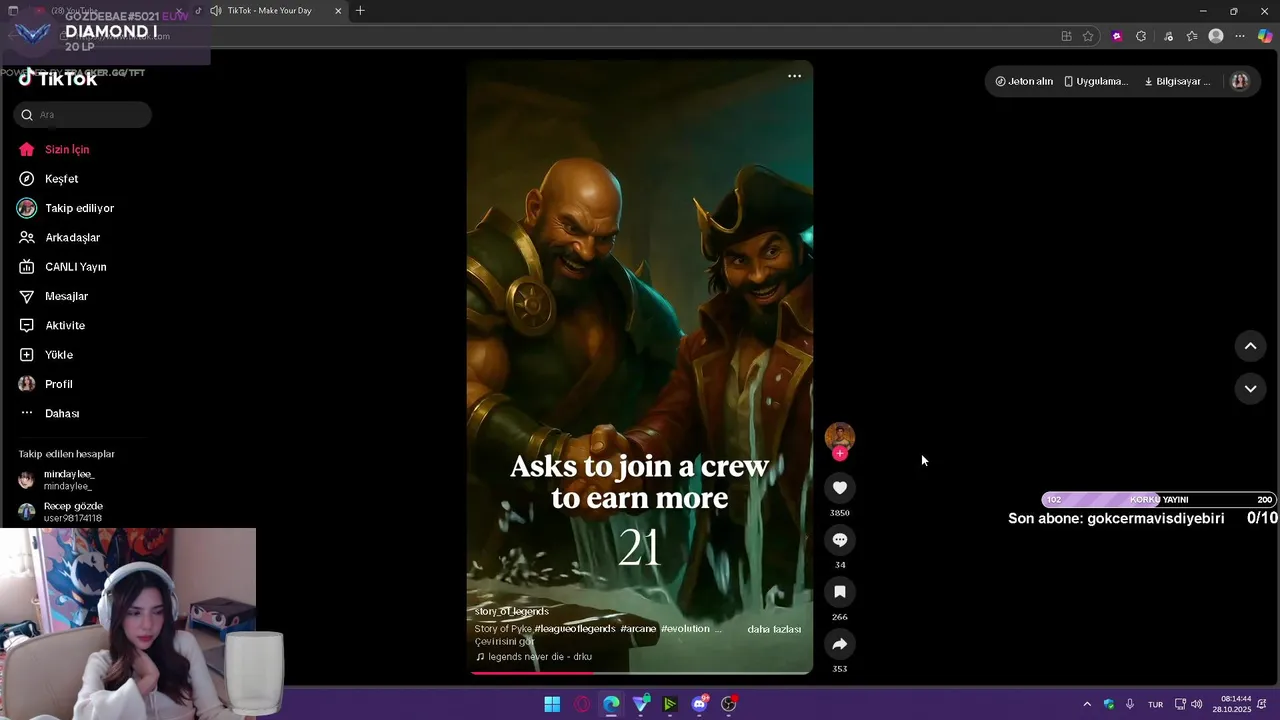Open the #evolution hashtag
Screen dimensions: 1280x720
pyautogui.click(x=685, y=629)
